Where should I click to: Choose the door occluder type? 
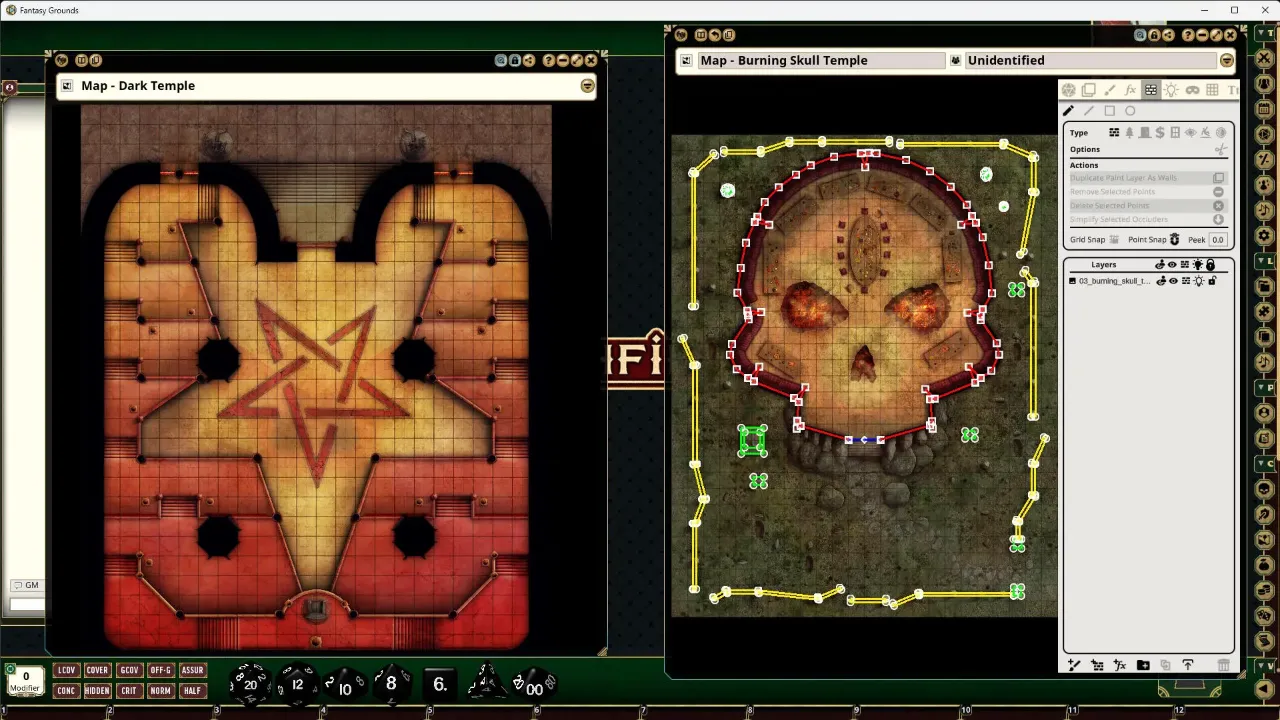[1145, 132]
